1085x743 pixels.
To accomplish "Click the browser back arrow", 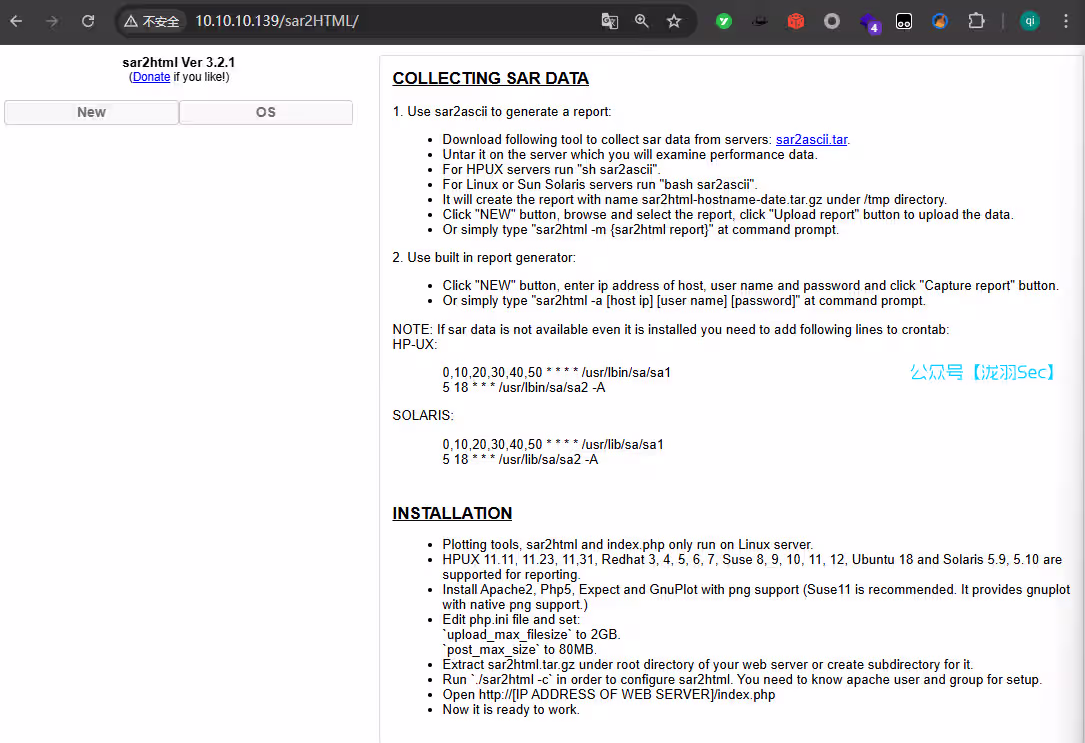I will click(16, 21).
